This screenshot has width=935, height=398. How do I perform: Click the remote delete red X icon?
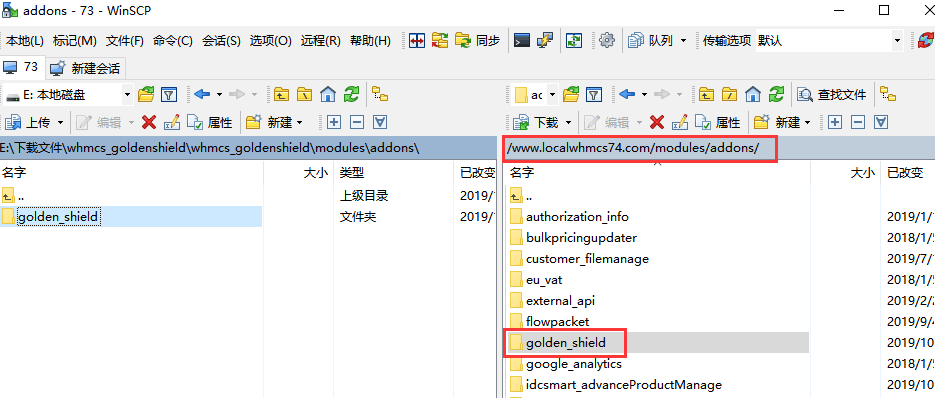pyautogui.click(x=657, y=122)
